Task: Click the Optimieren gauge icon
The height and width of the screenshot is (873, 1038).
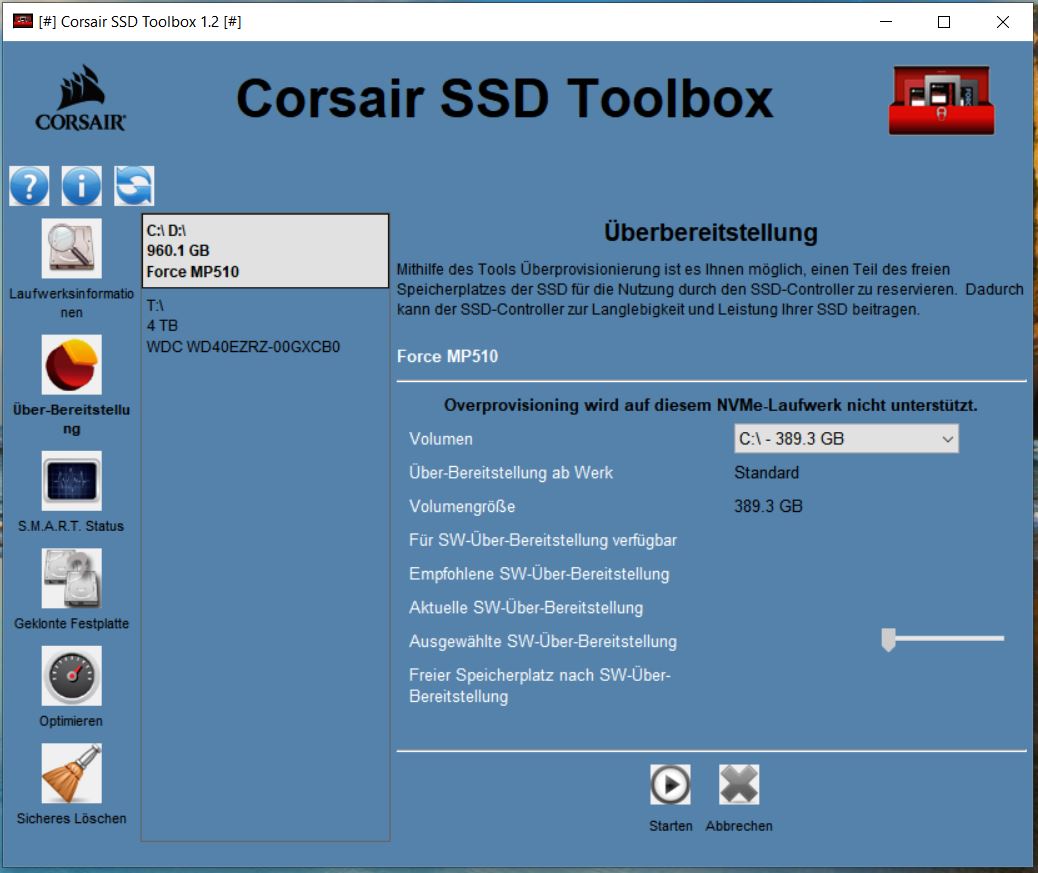Action: 71,676
